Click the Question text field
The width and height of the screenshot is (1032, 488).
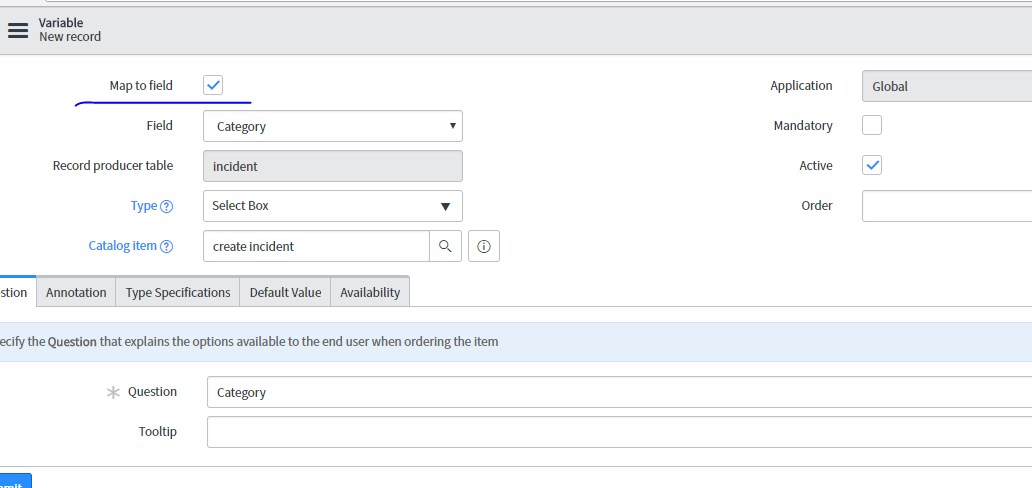(x=619, y=393)
